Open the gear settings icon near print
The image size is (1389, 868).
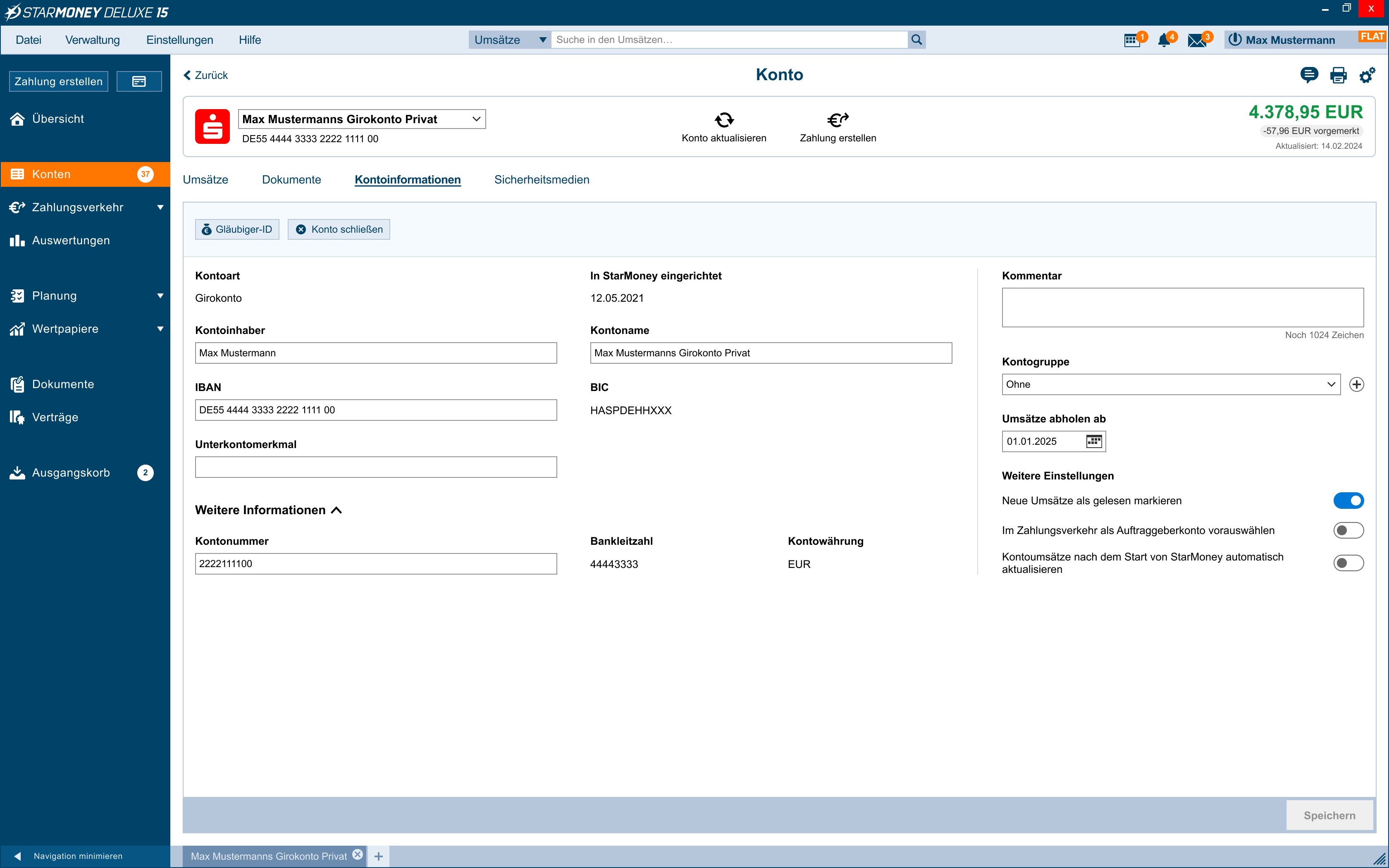coord(1367,75)
